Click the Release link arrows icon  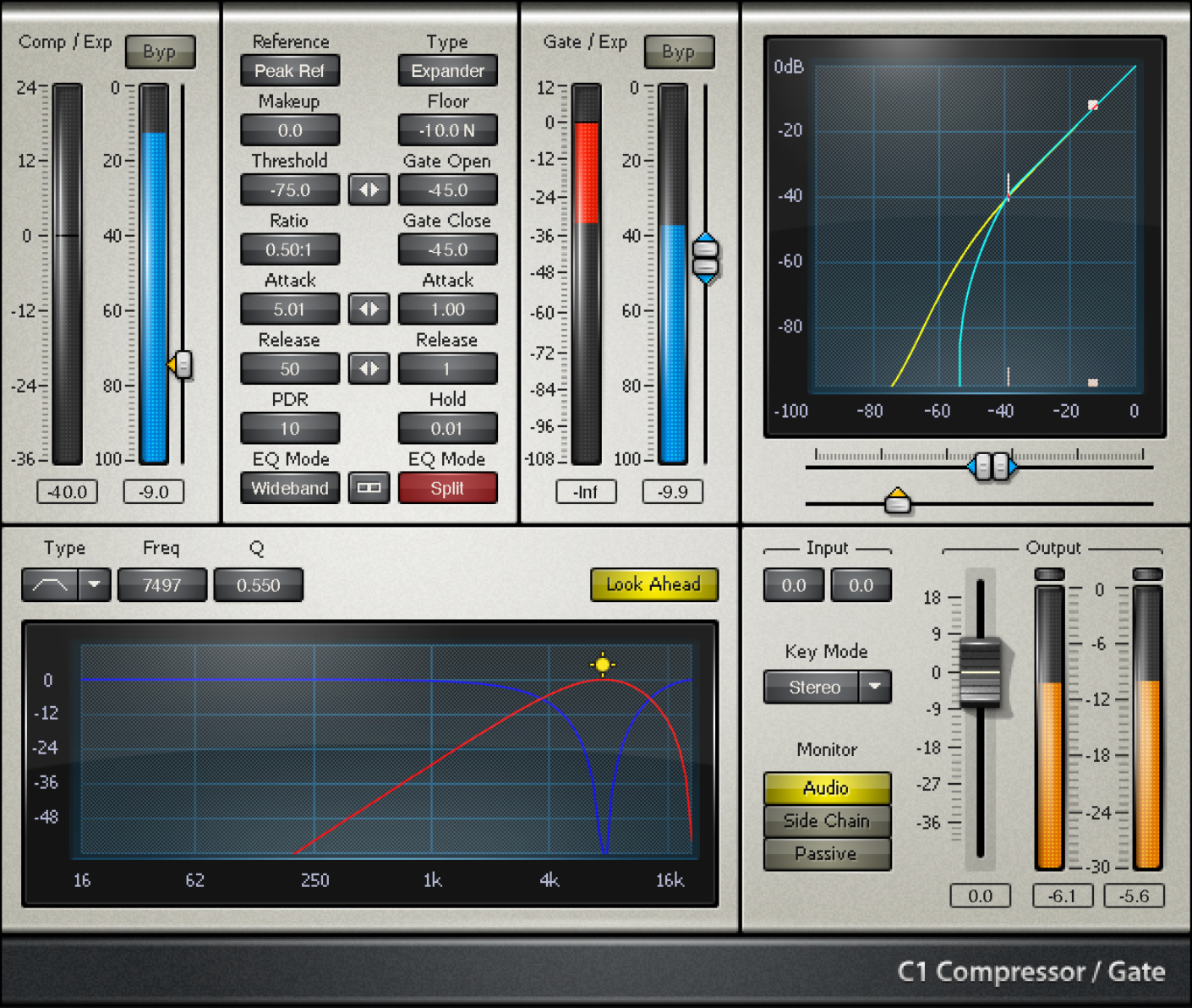coord(369,369)
